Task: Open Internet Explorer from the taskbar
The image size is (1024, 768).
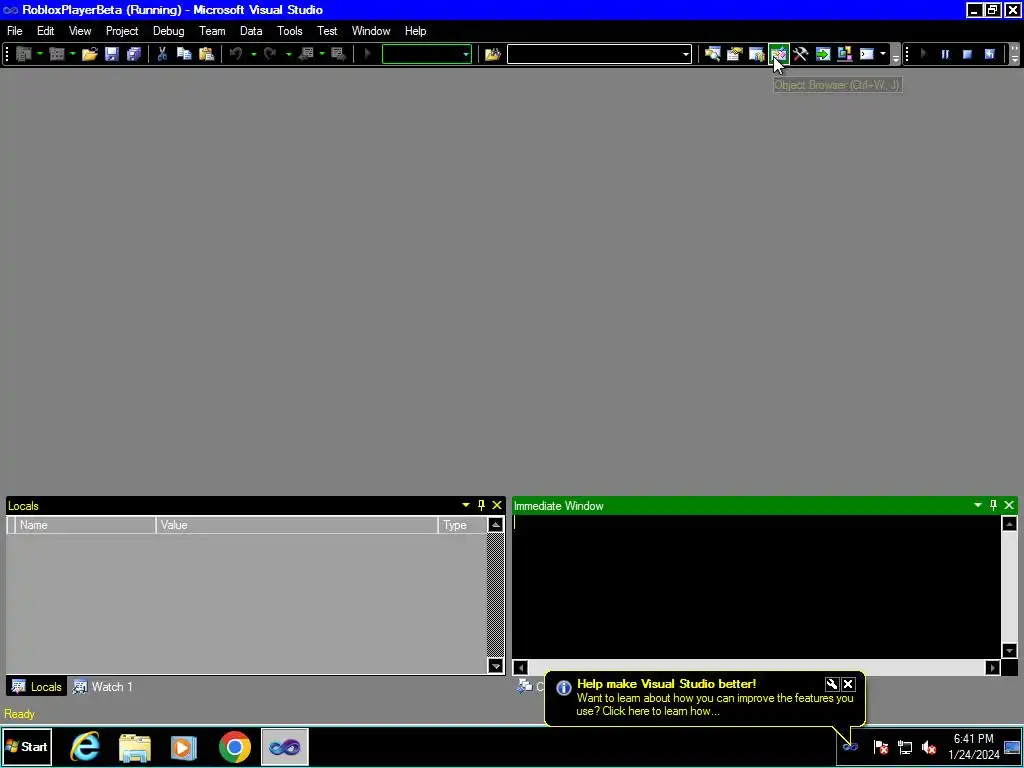Action: tap(86, 747)
